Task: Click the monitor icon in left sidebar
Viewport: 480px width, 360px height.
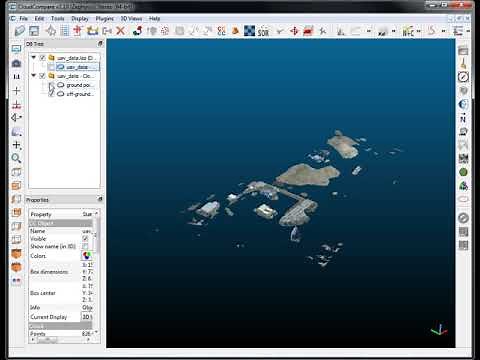Action: tap(16, 49)
